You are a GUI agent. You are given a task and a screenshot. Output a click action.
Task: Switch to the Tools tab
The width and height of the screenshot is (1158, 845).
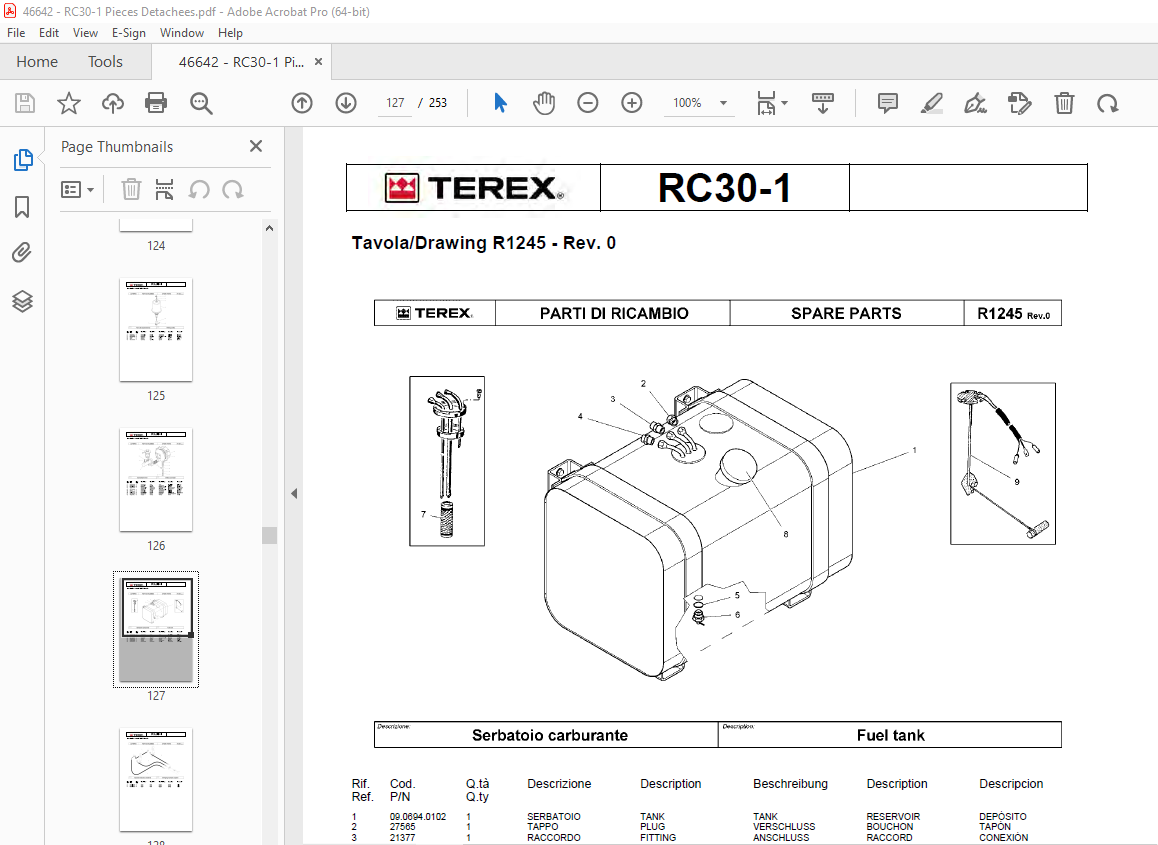pyautogui.click(x=105, y=62)
